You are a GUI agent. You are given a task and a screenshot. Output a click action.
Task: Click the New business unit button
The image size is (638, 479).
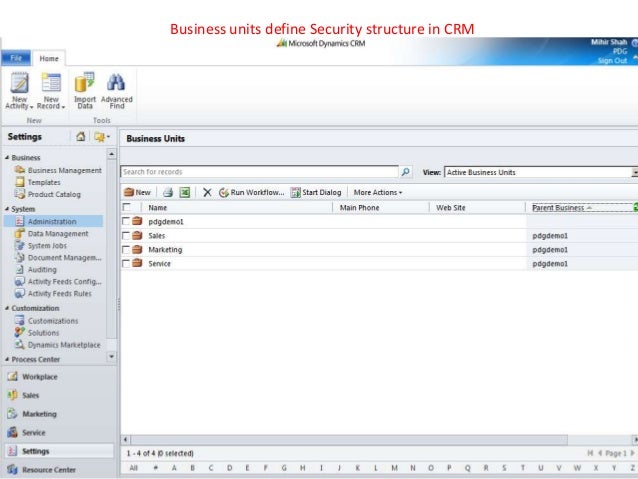(x=138, y=192)
